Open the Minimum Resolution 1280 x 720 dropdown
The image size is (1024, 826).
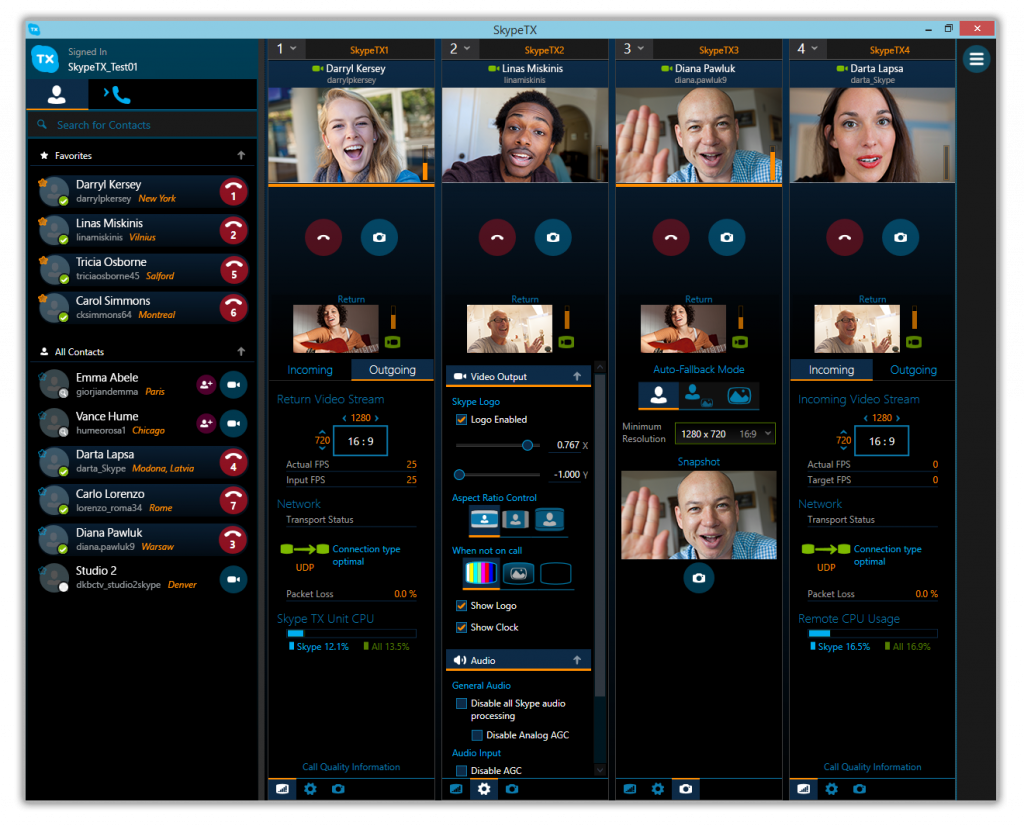coord(725,434)
